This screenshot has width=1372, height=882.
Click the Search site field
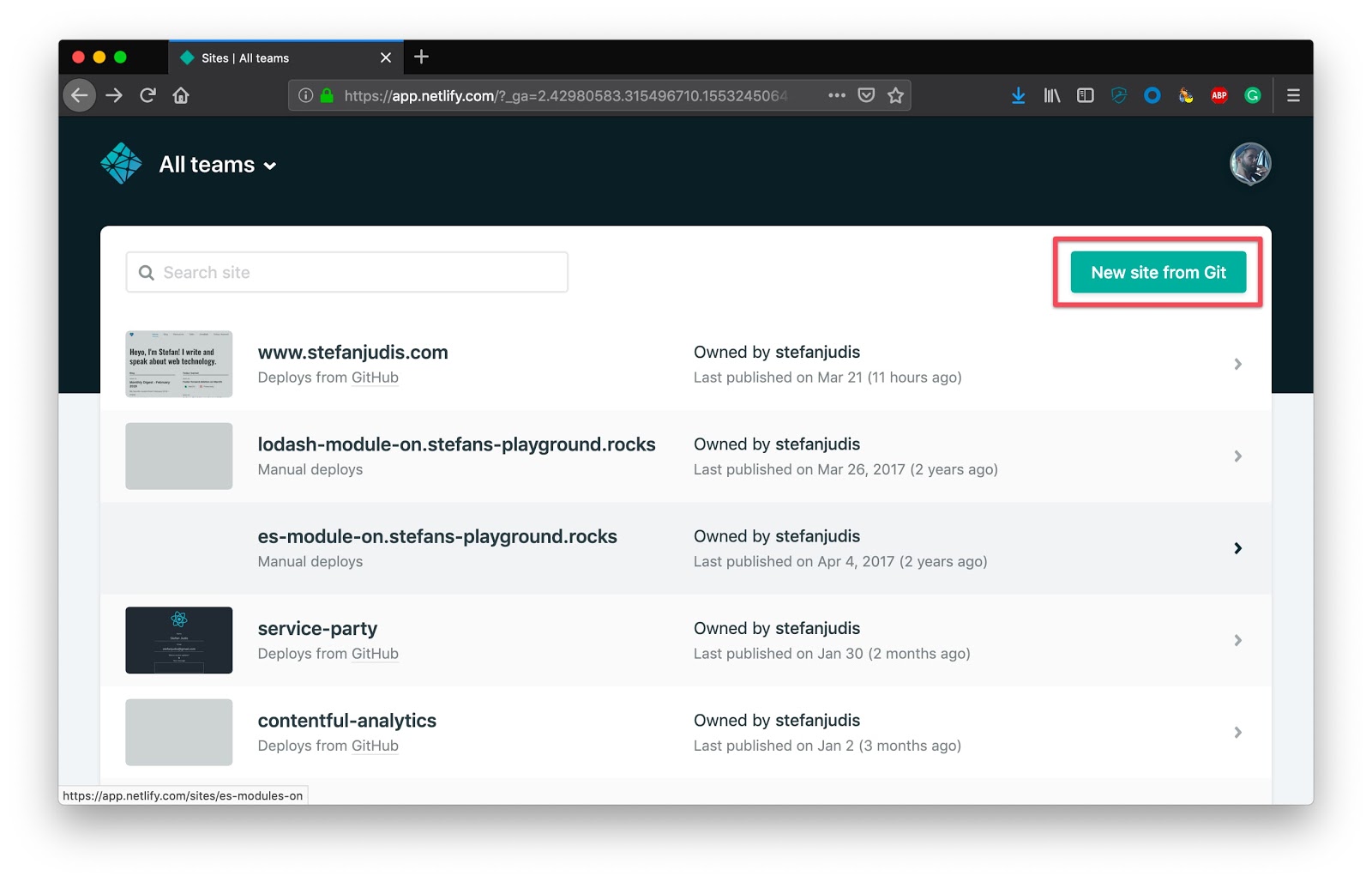coord(347,272)
